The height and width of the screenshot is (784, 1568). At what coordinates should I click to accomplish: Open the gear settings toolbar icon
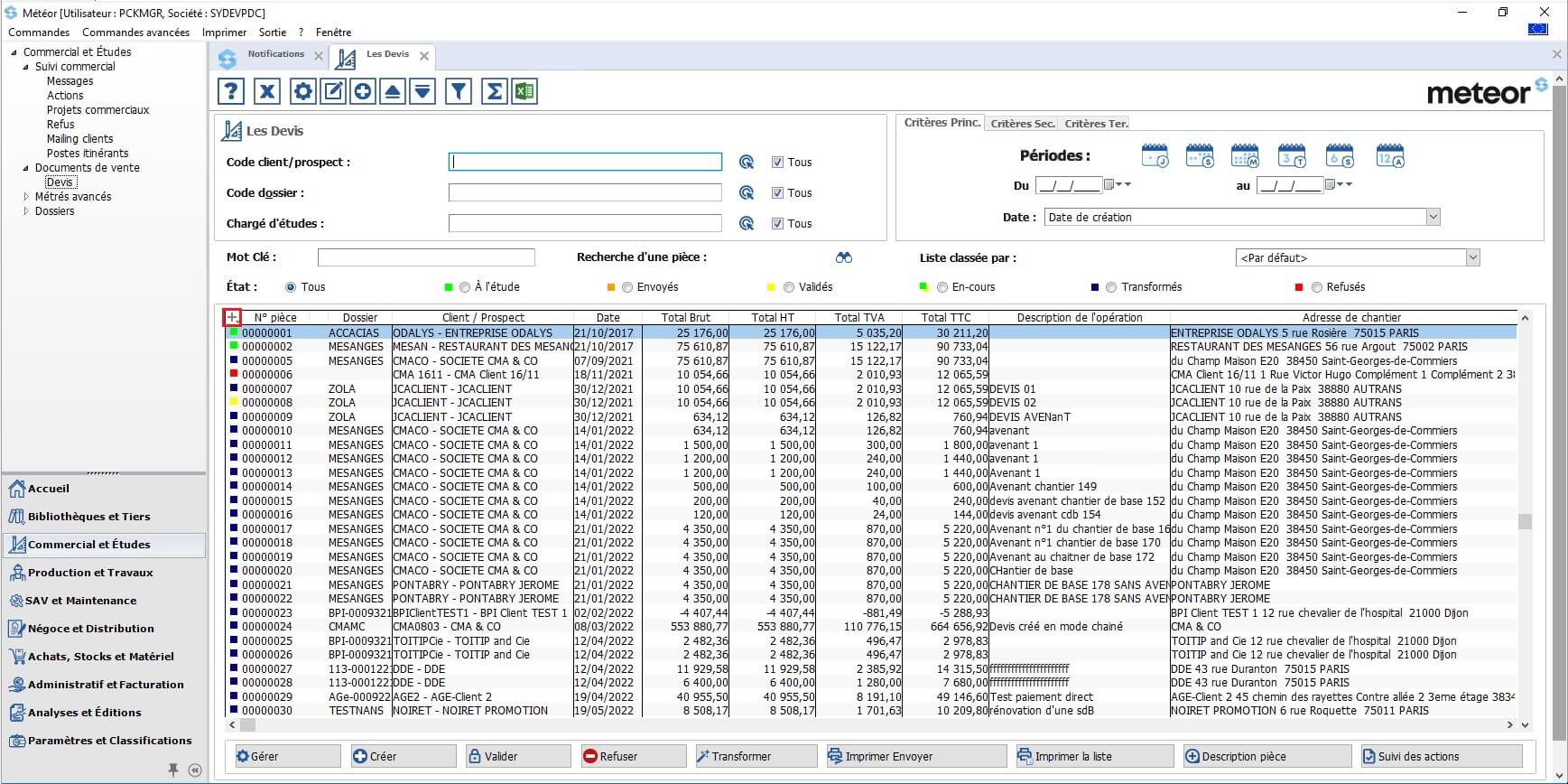[x=302, y=91]
